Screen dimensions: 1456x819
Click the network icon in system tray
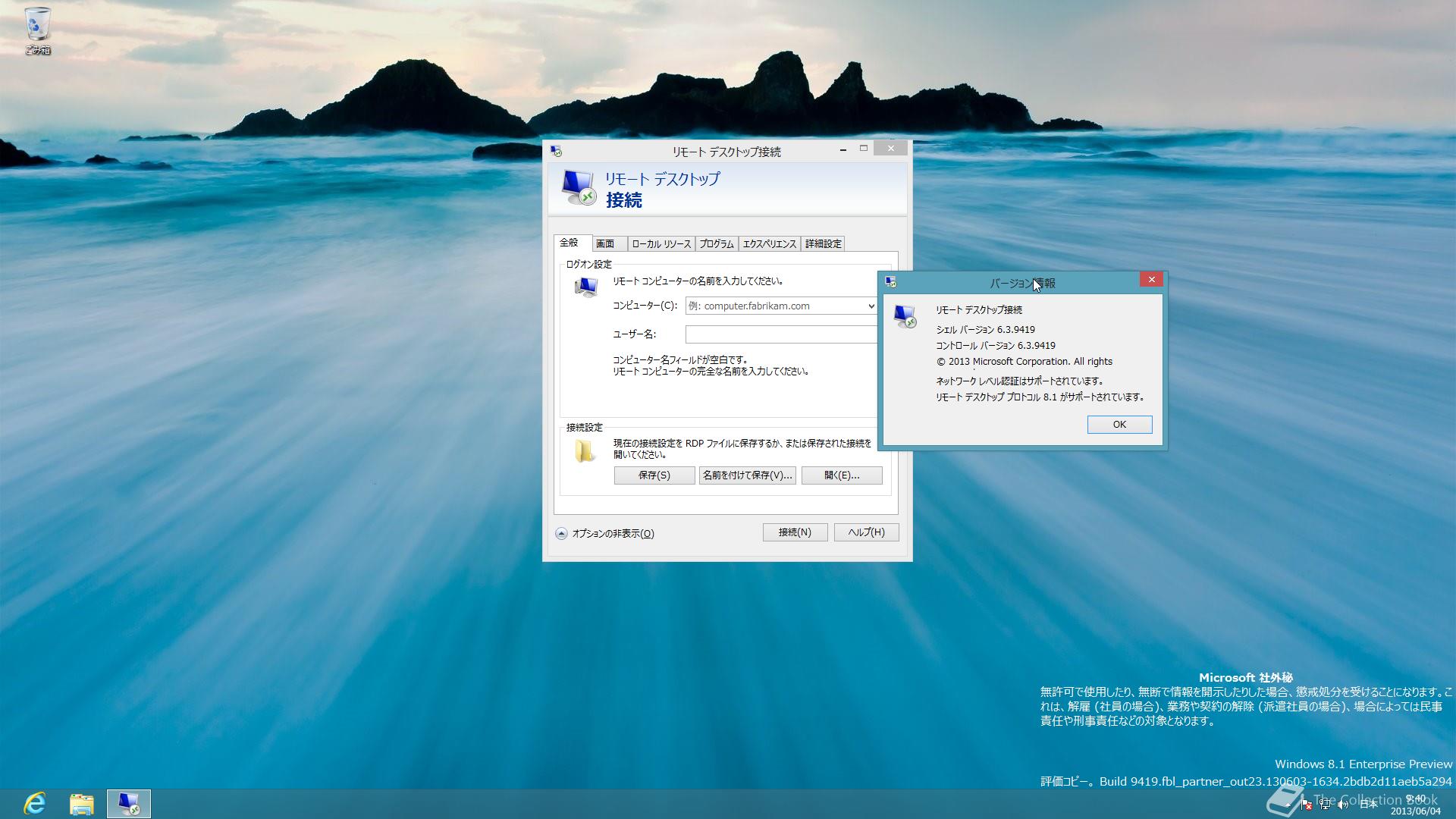(x=1324, y=805)
